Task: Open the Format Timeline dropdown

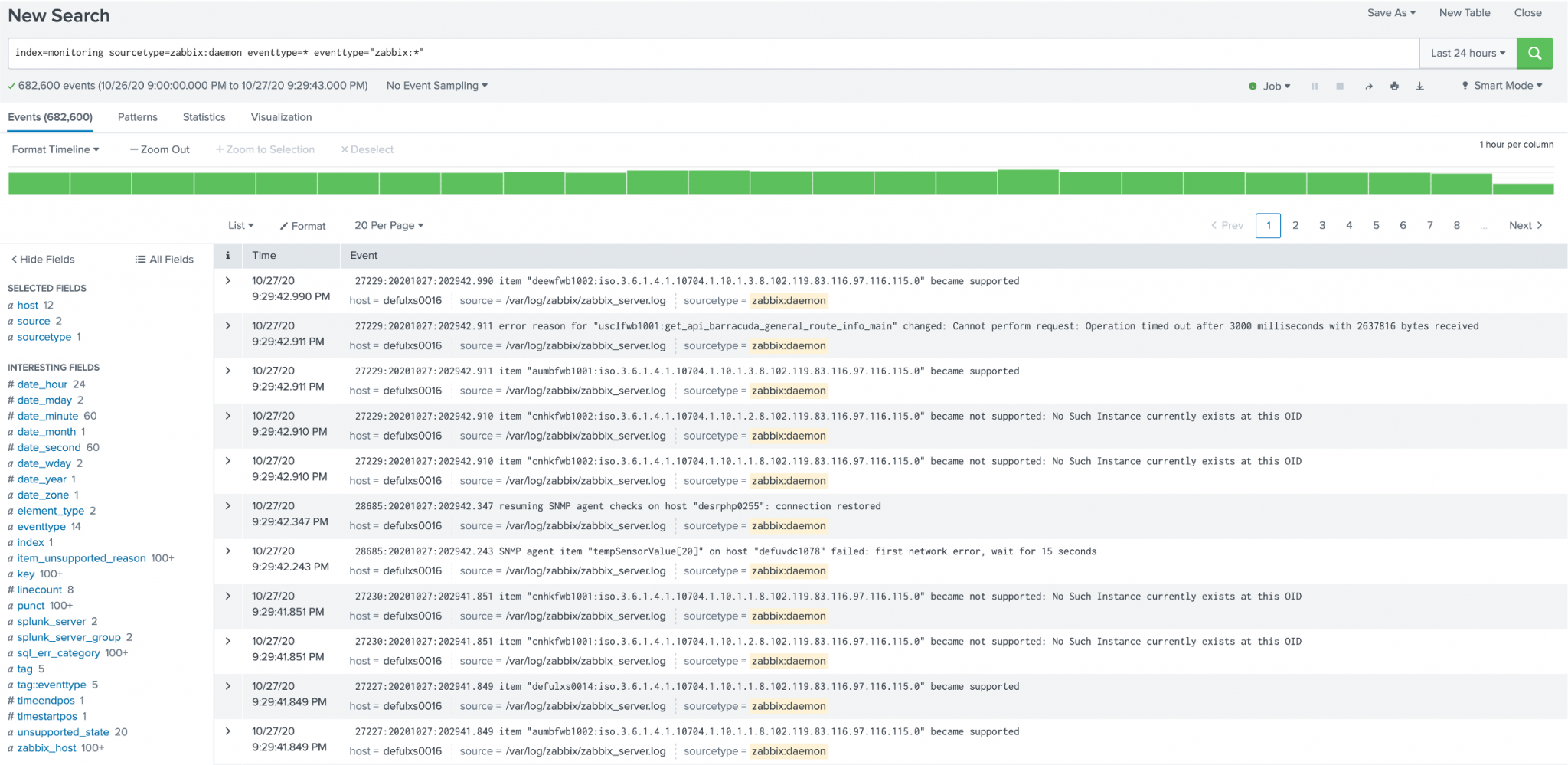Action: 54,149
